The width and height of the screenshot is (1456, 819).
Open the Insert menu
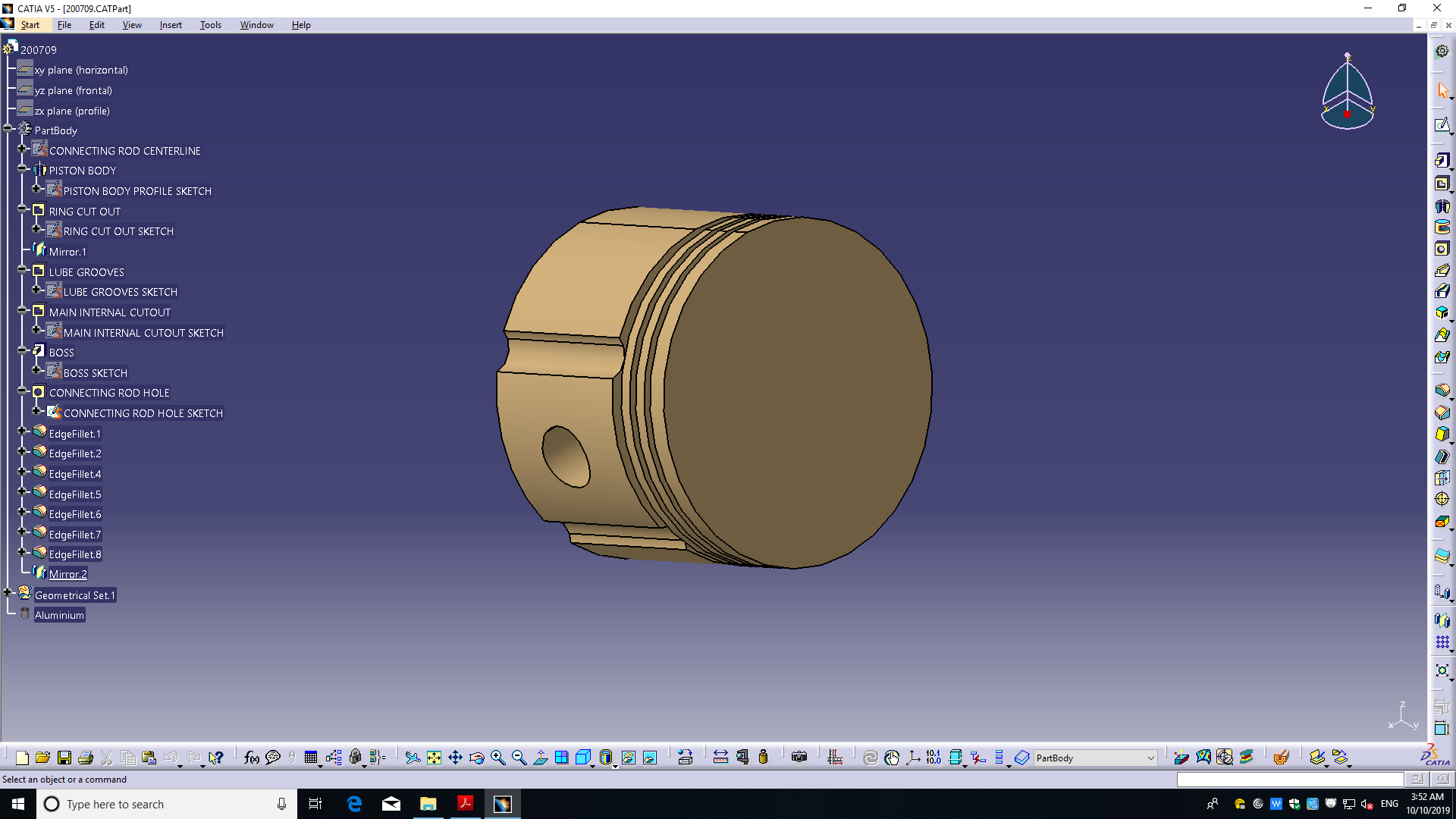(171, 25)
